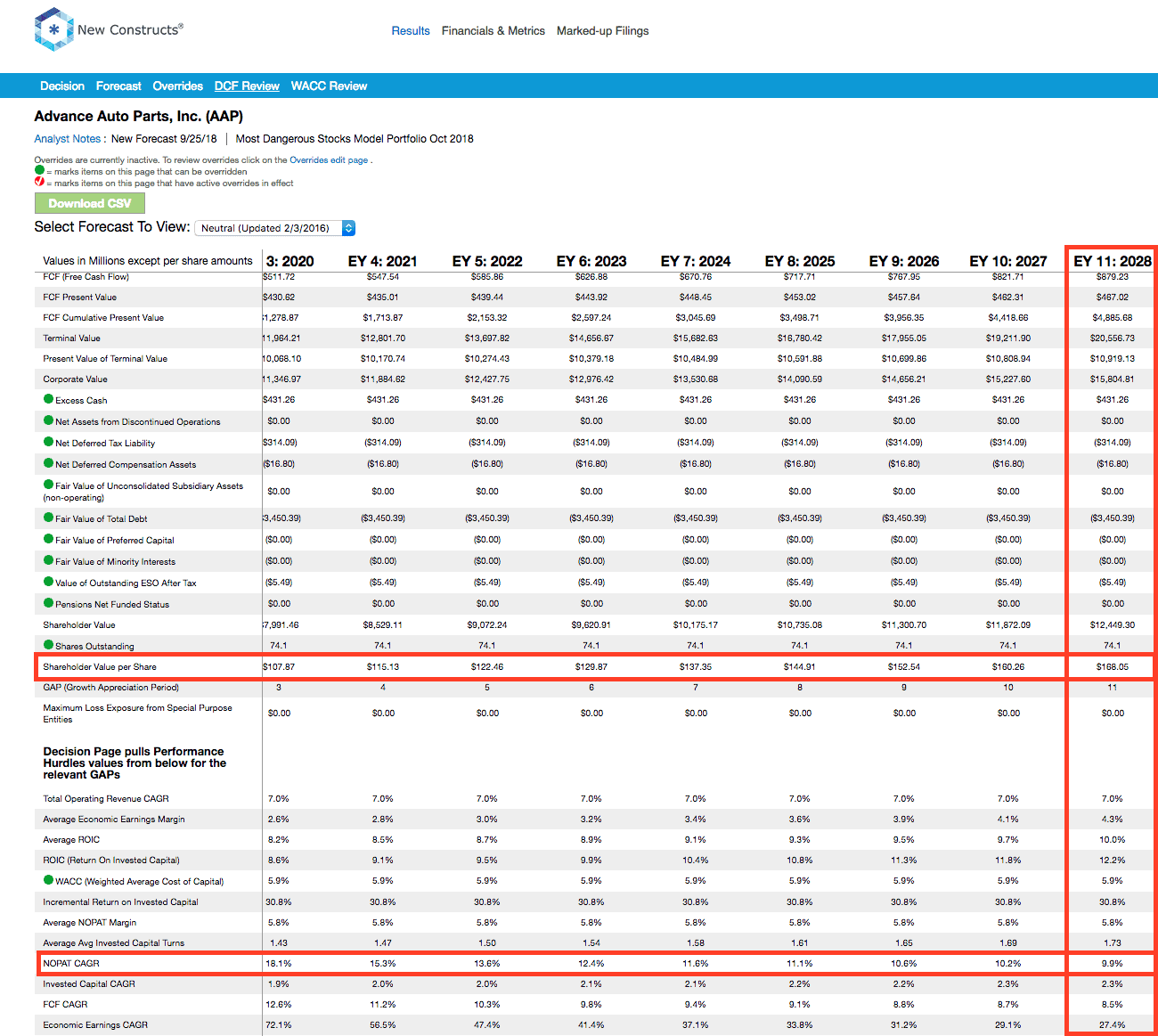Click the EY 11: 2028 column header
1158x1036 pixels.
[x=1113, y=261]
